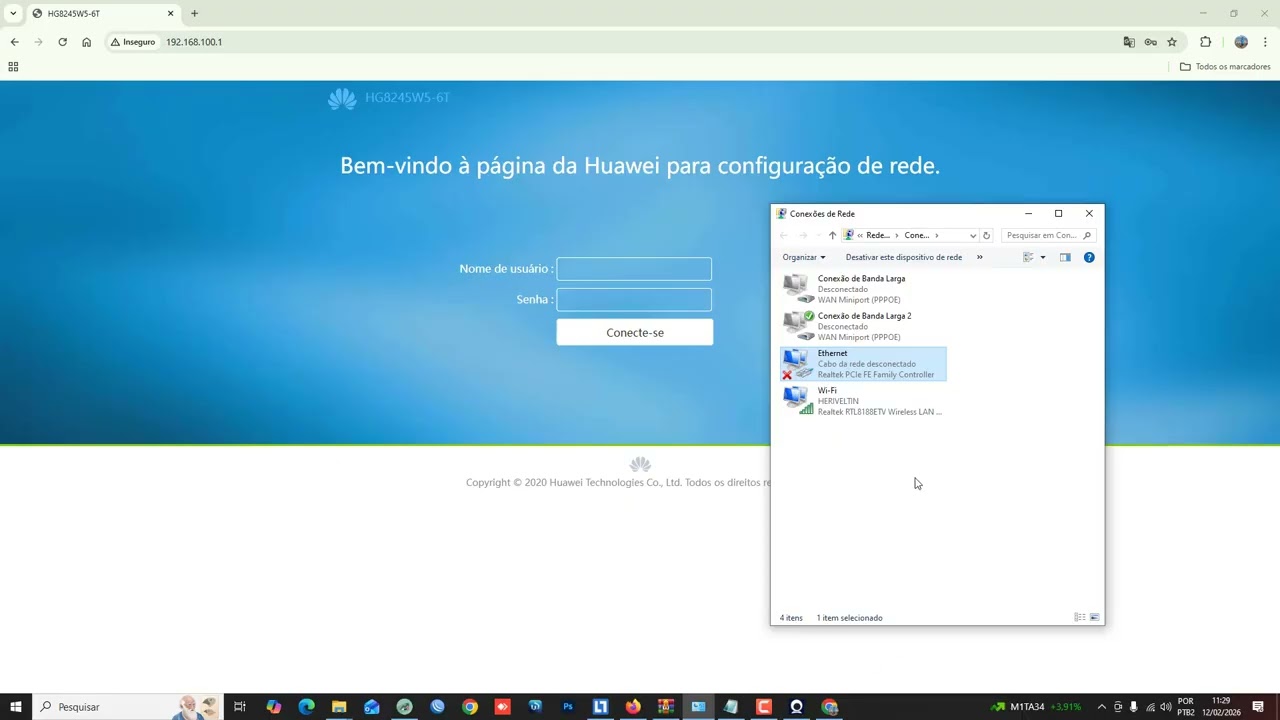Select the Wi-Fi HERIVELTIN adapter
The height and width of the screenshot is (720, 1280).
coord(863,401)
